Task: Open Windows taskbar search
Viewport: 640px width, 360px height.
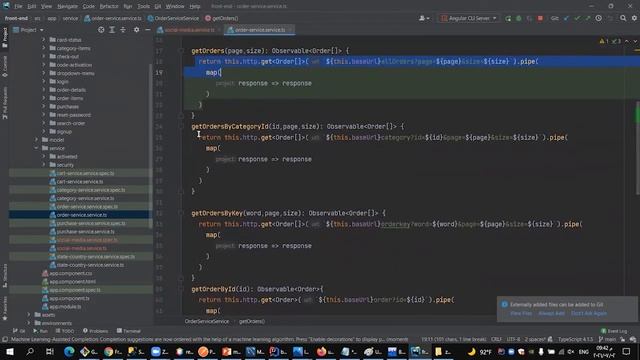Action: [30, 351]
